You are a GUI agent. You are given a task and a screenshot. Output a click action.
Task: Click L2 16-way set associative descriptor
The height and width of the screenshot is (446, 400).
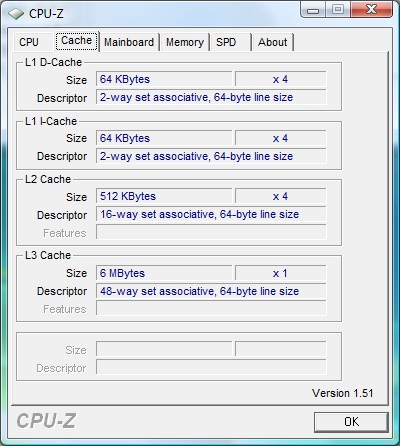pos(211,214)
